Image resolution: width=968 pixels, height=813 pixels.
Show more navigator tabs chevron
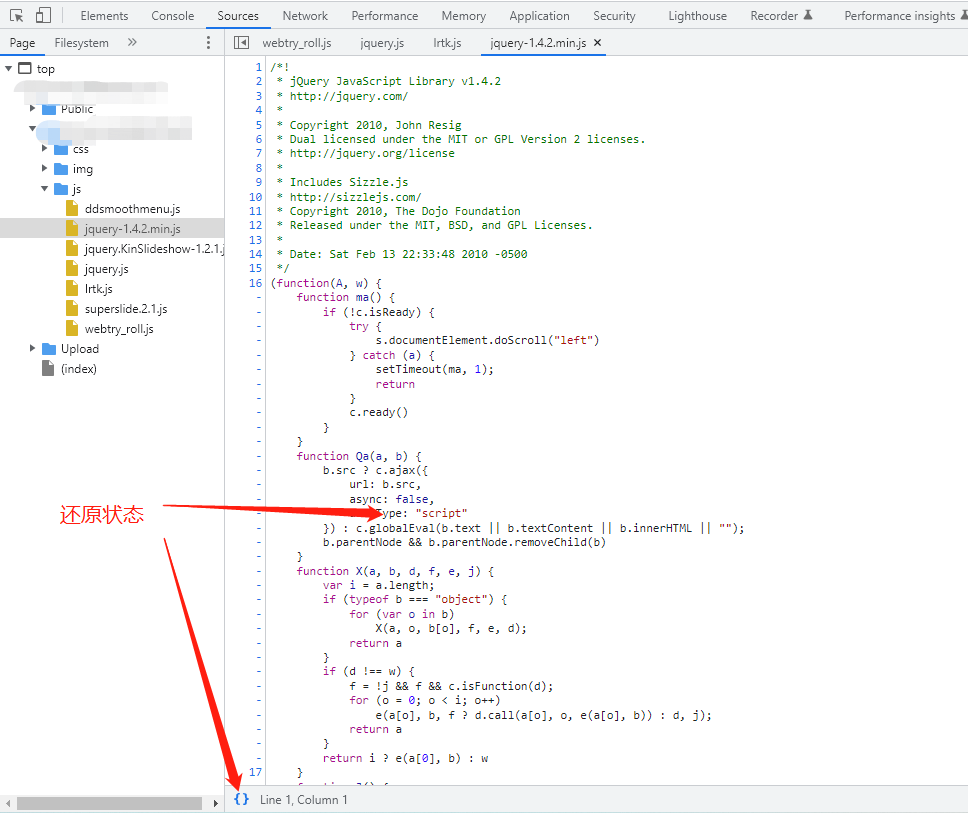pyautogui.click(x=132, y=43)
